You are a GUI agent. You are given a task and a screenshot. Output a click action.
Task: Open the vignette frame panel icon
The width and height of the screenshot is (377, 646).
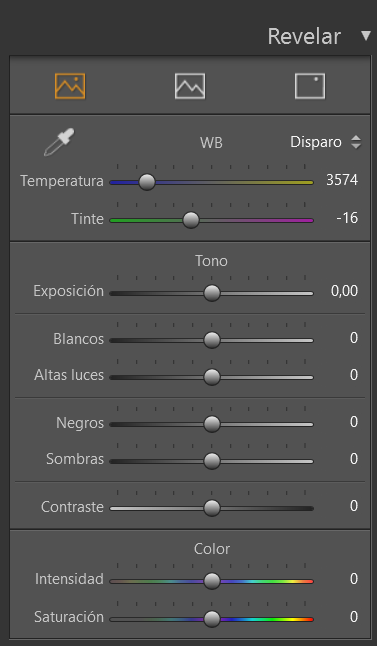(310, 86)
